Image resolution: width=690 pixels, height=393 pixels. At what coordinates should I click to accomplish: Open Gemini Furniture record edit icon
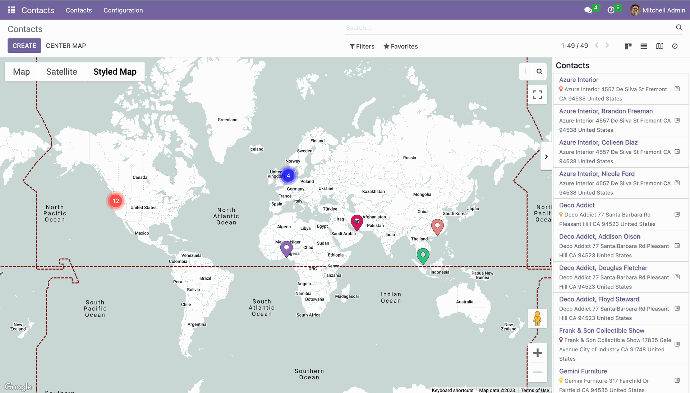[x=677, y=380]
